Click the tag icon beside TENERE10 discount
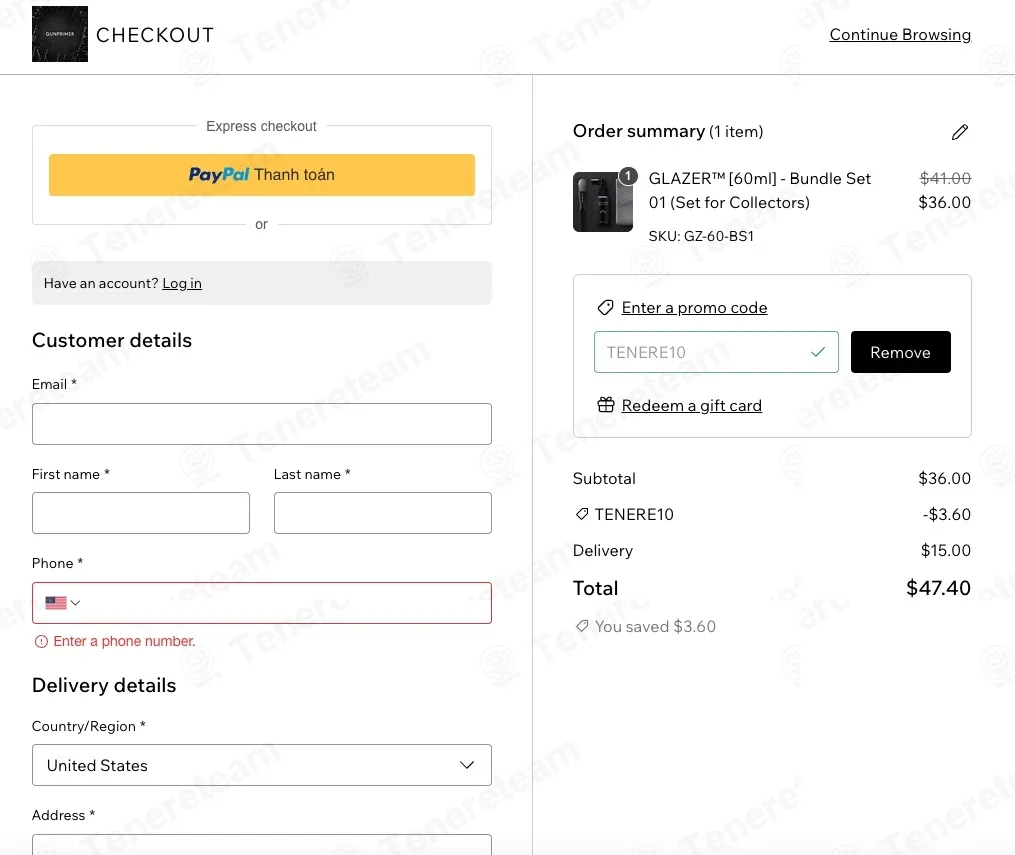Viewport: 1015px width, 855px height. [x=582, y=514]
